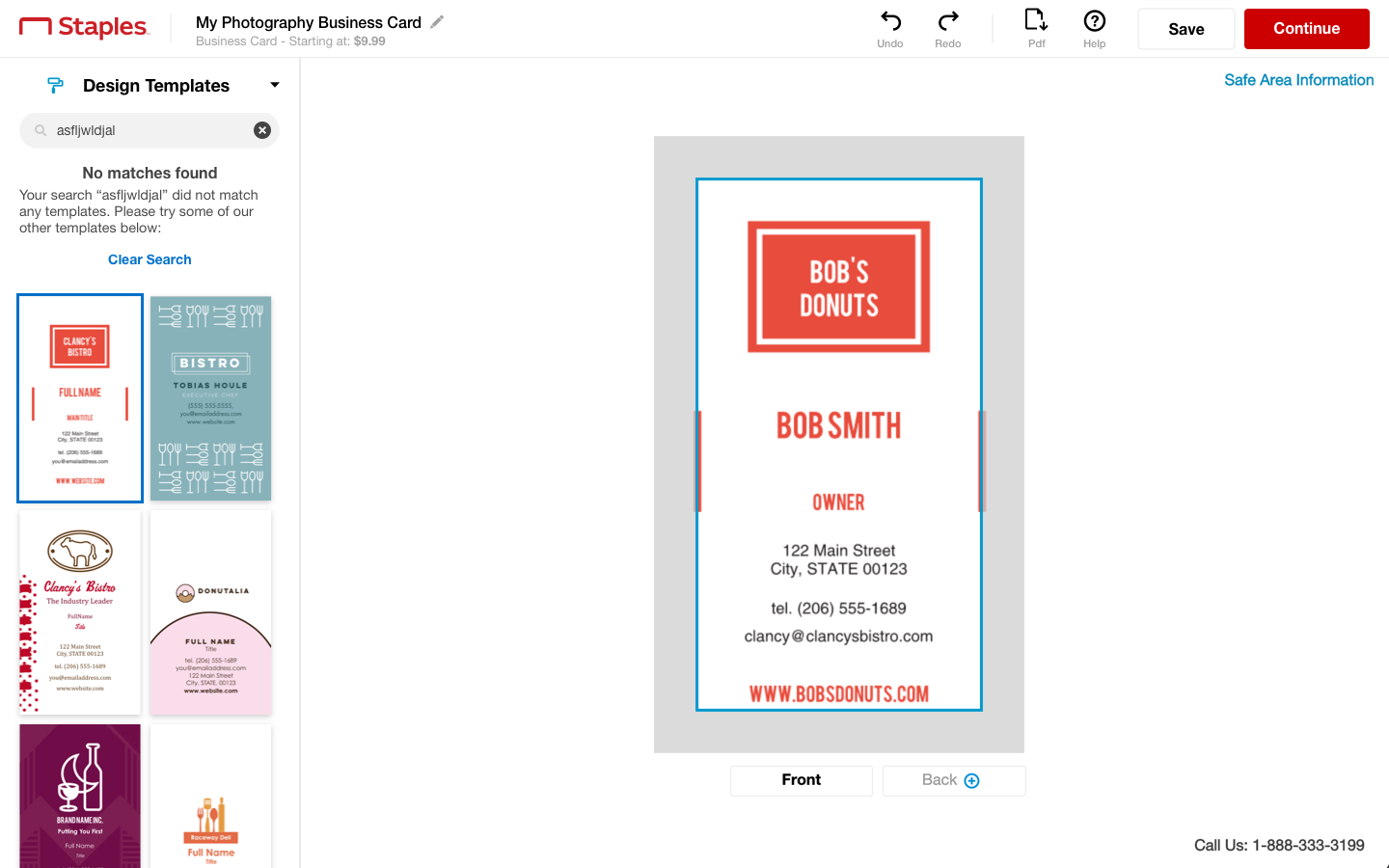Add back side with plus icon

(972, 781)
